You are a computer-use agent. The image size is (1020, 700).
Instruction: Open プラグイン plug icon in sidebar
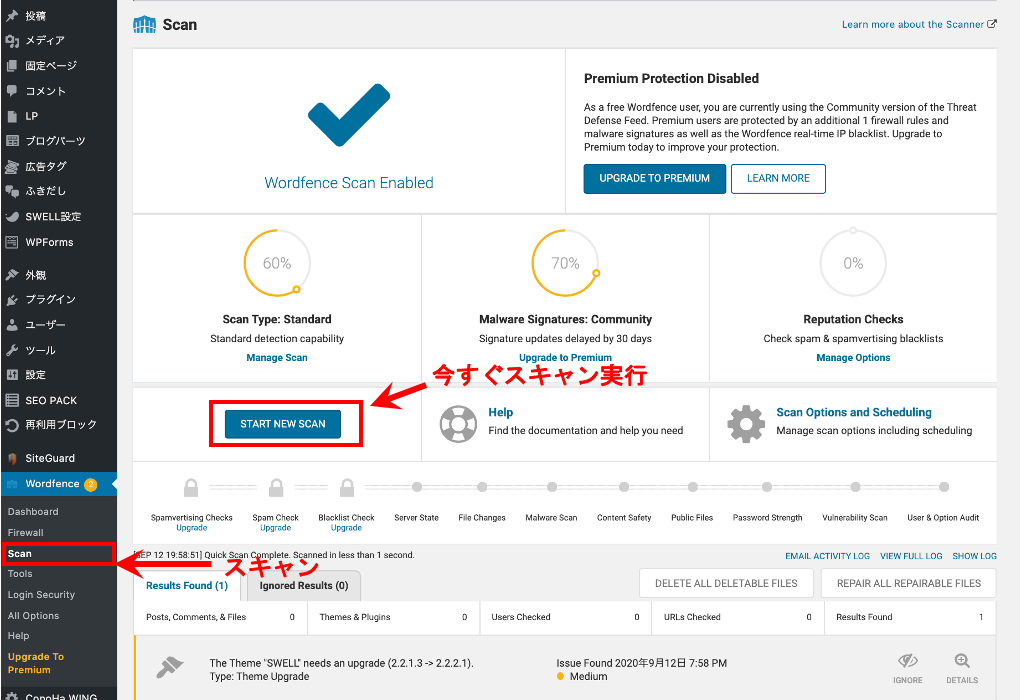(x=12, y=299)
